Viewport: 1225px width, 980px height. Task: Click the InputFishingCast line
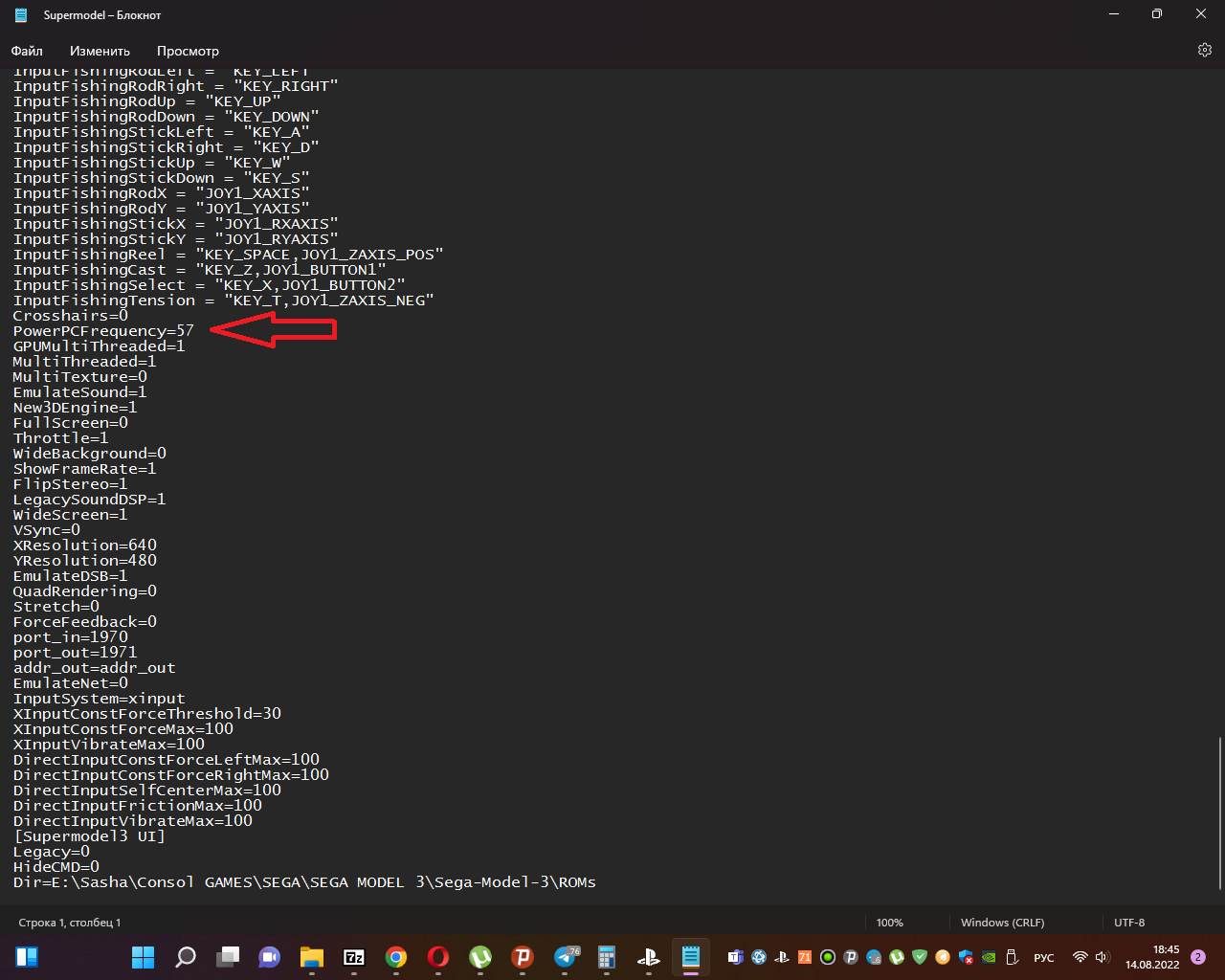199,270
